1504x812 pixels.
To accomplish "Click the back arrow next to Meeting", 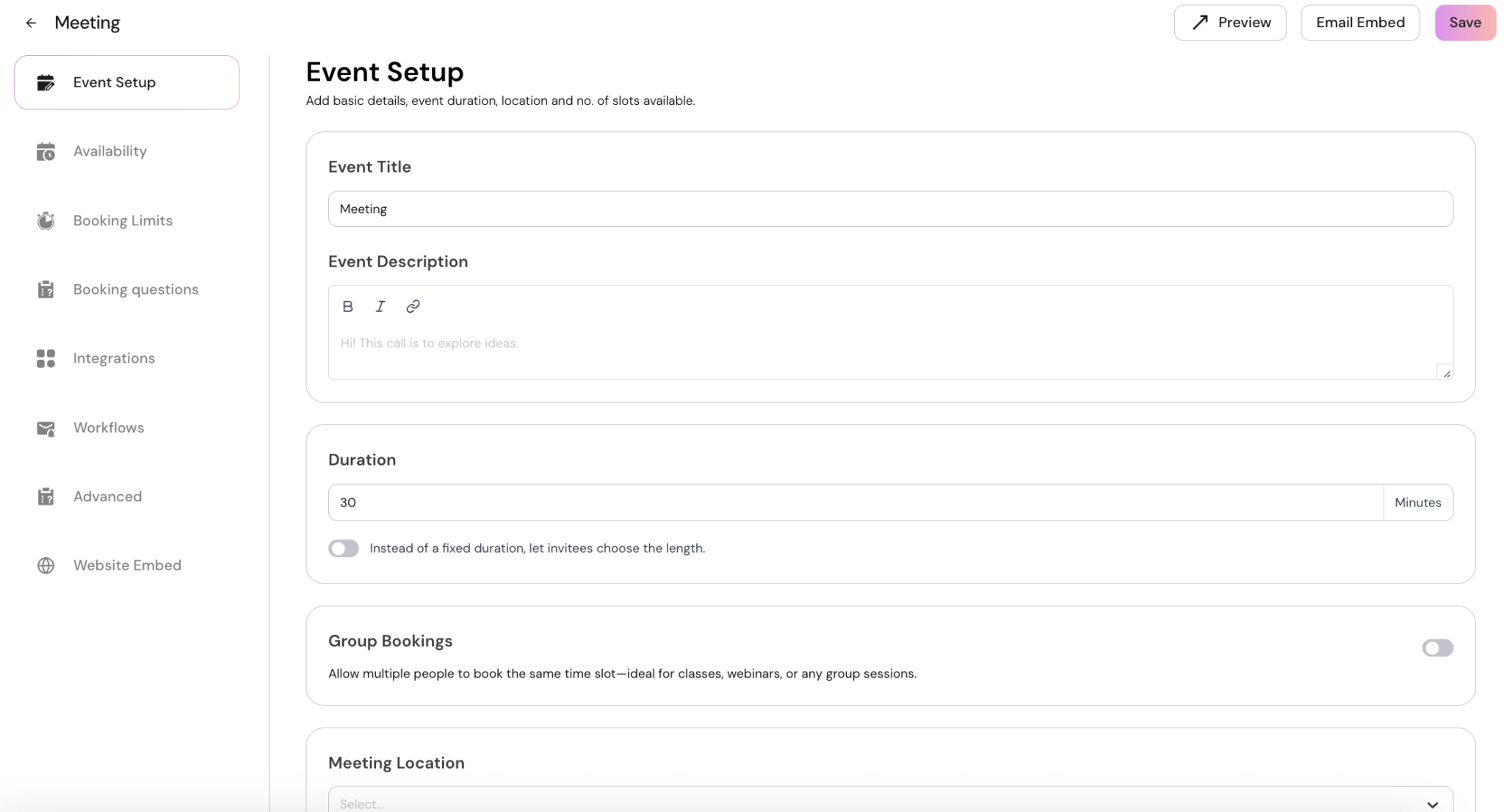I will coord(31,23).
